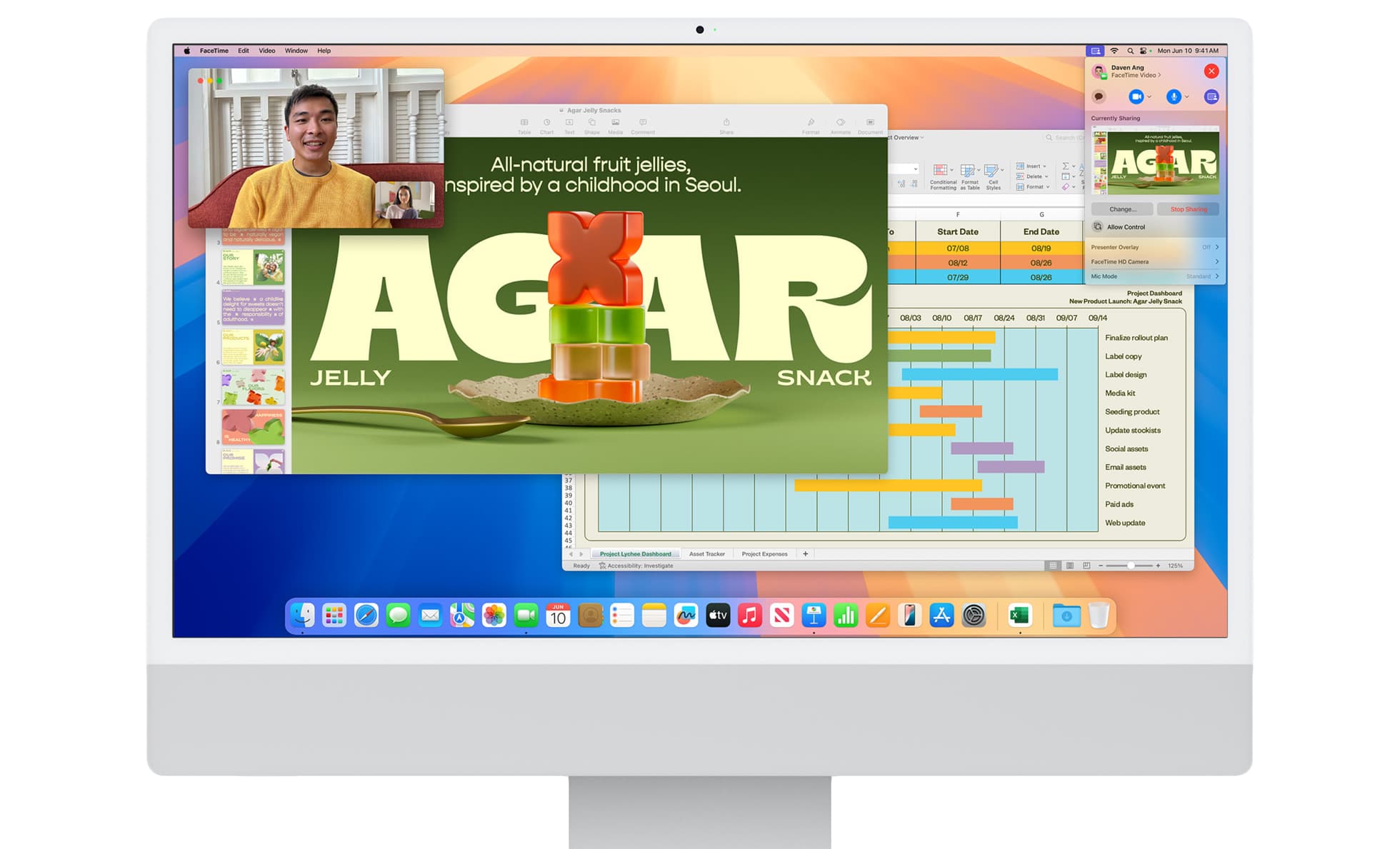Image resolution: width=1400 pixels, height=849 pixels.
Task: Open the Animate inspector in Keynote
Action: point(841,126)
